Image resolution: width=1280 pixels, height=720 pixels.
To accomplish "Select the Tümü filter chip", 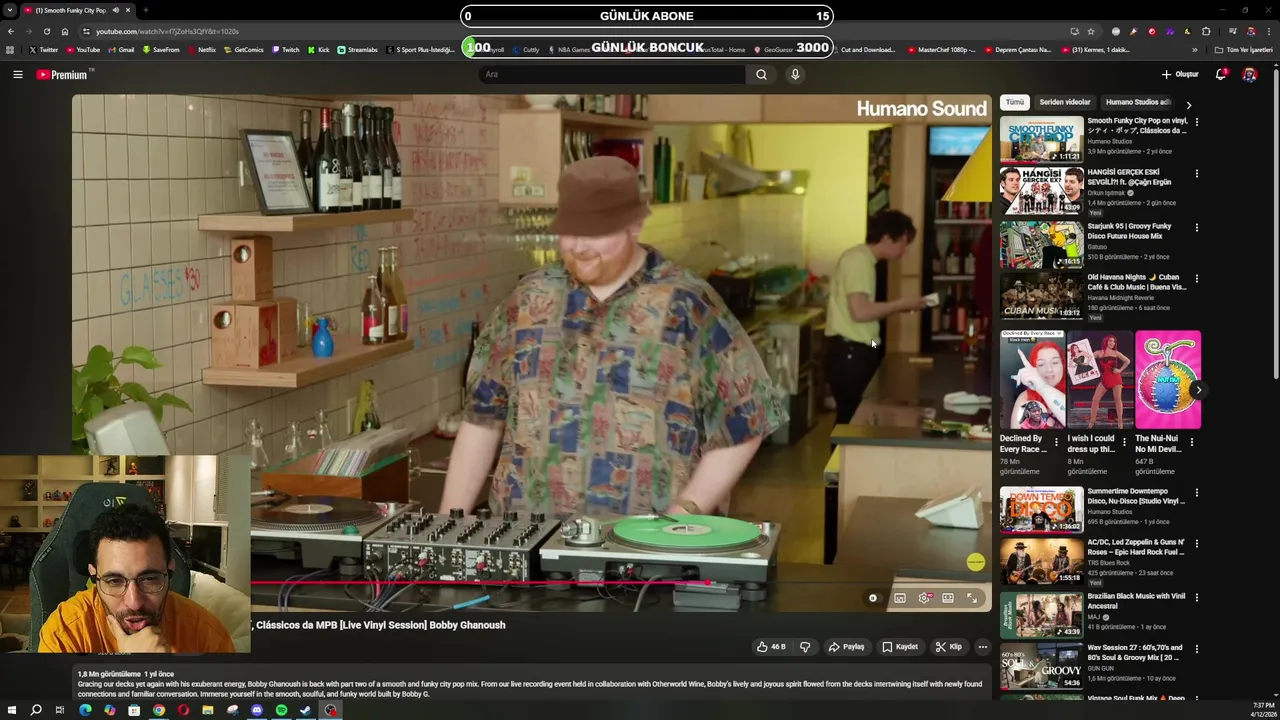I will point(1015,102).
